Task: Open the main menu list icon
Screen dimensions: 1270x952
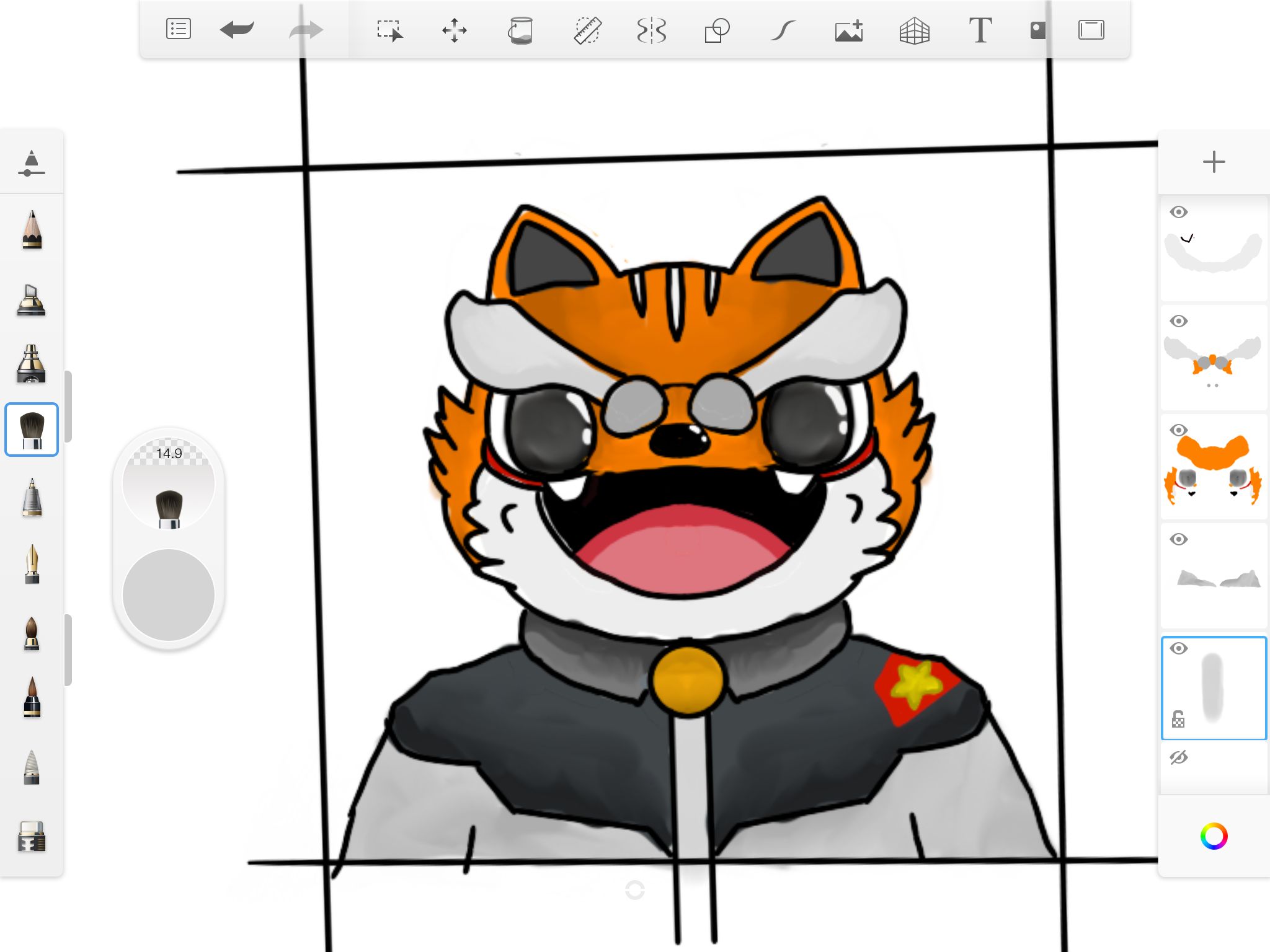Action: (x=179, y=30)
